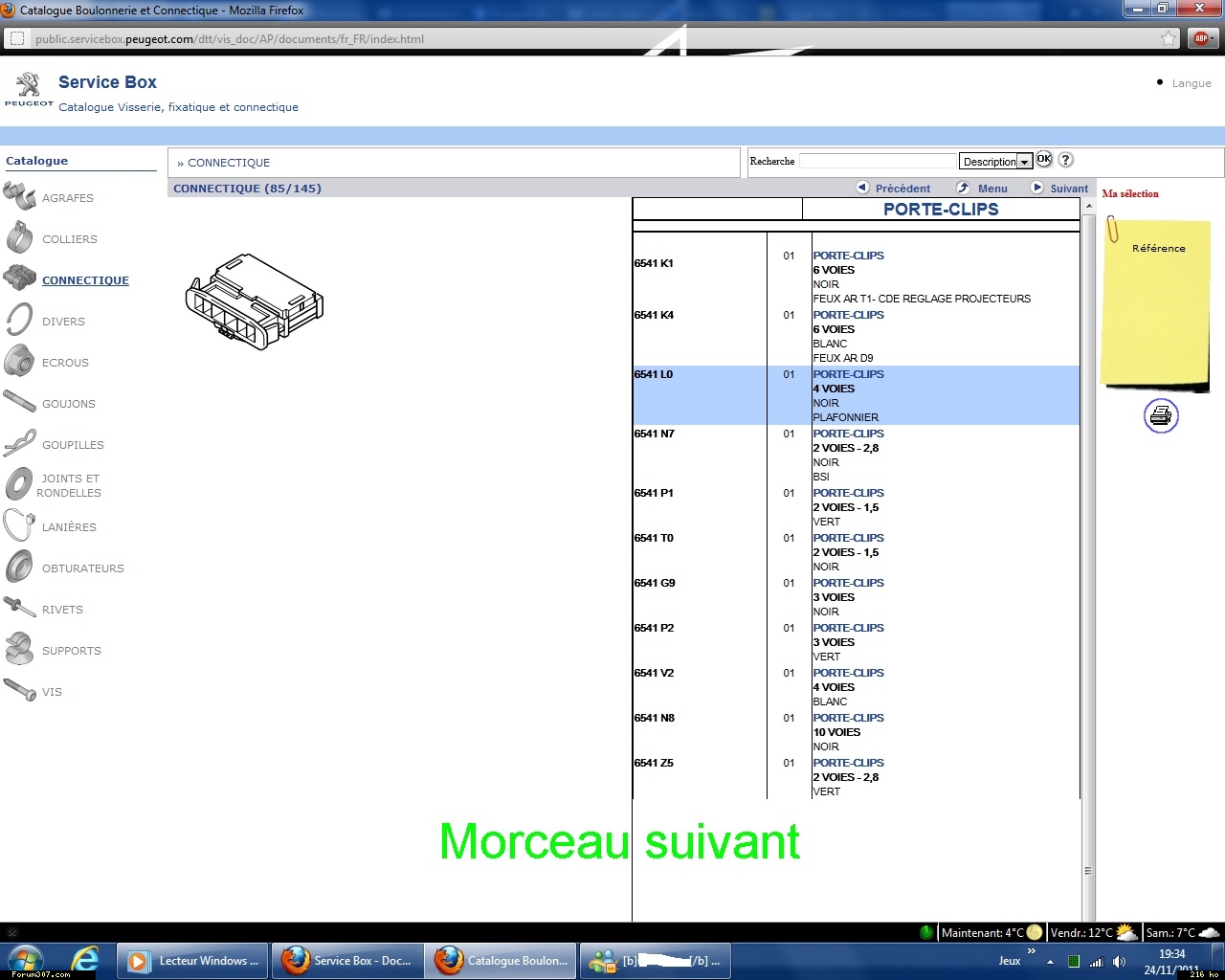Switch to Service Box taskbar window
This screenshot has width=1225, height=980.
pyautogui.click(x=347, y=961)
